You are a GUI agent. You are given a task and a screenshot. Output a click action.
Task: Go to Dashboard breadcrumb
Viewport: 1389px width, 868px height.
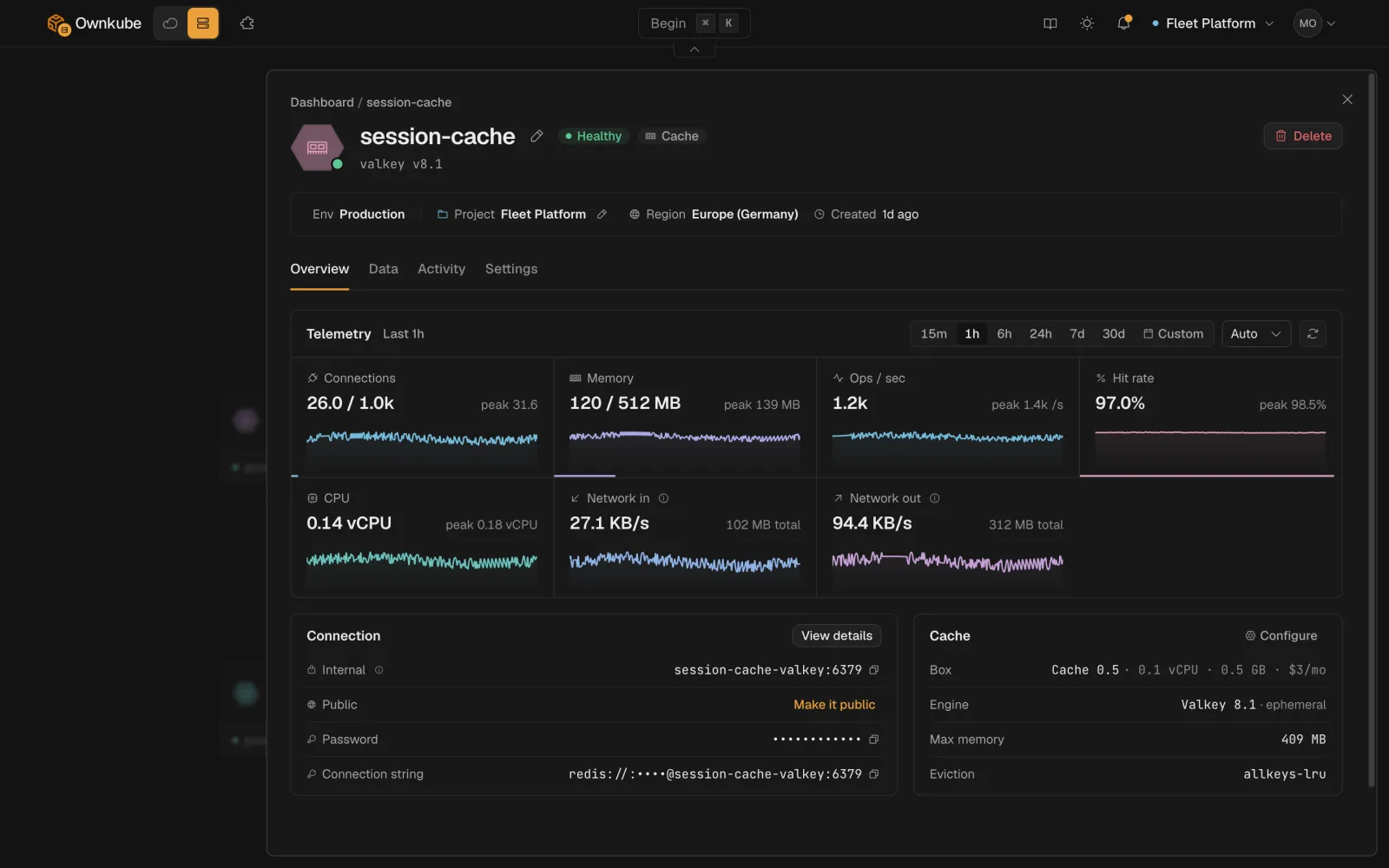[x=322, y=102]
